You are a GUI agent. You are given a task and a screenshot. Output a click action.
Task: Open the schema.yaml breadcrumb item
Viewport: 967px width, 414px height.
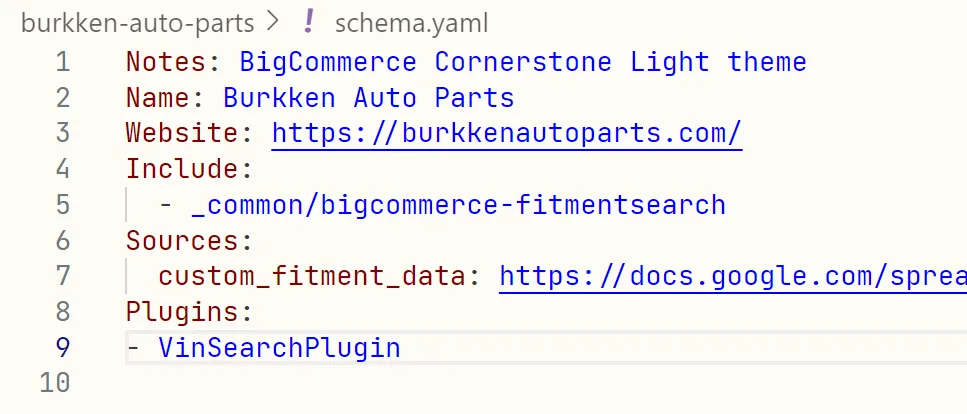412,21
